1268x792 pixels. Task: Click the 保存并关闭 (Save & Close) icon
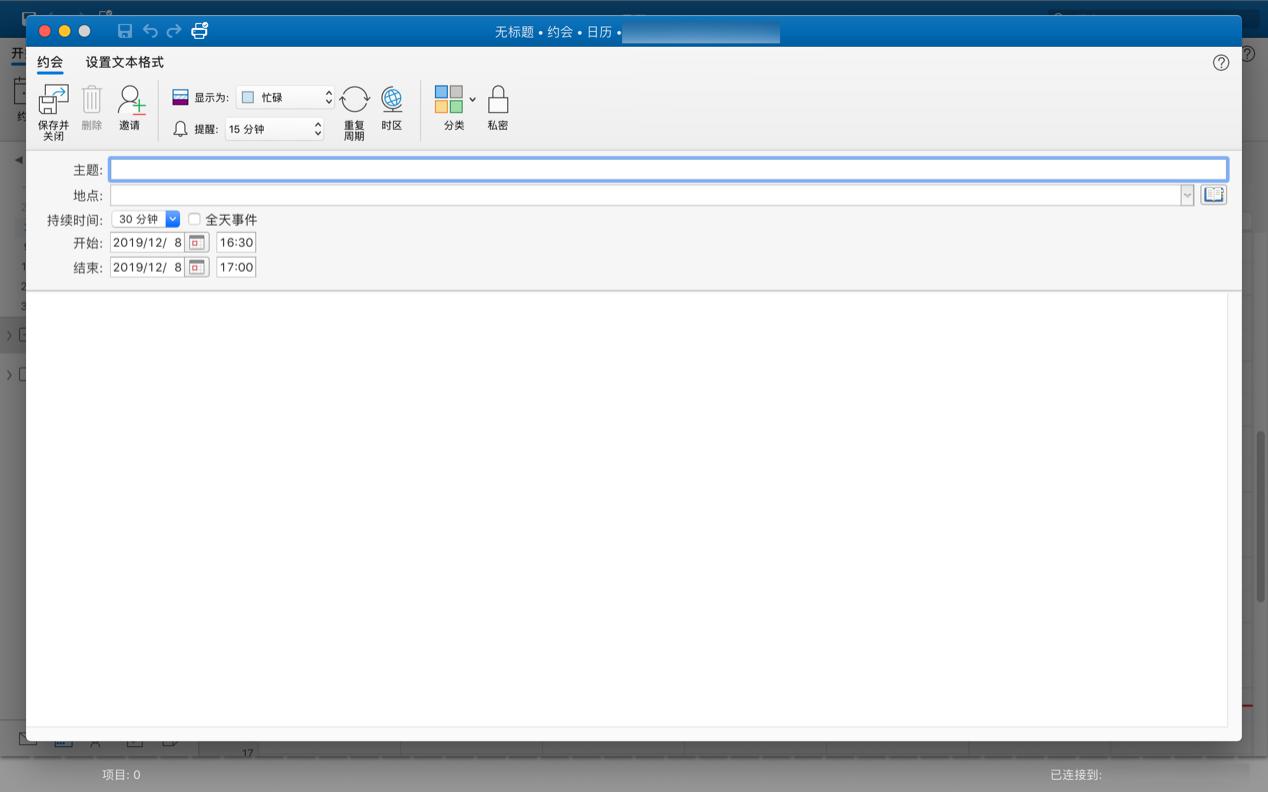click(x=53, y=106)
